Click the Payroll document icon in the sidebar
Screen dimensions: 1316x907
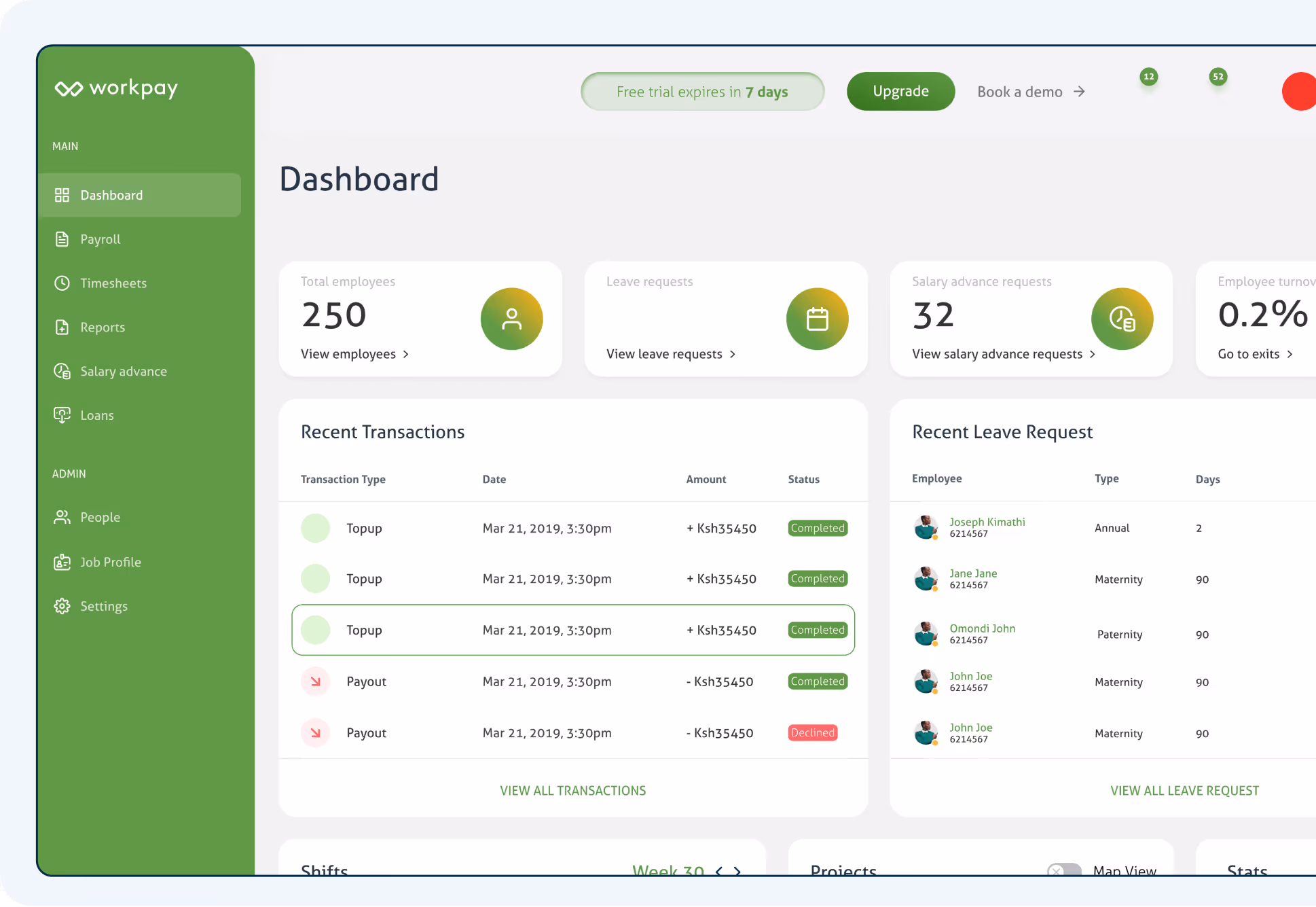coord(62,239)
